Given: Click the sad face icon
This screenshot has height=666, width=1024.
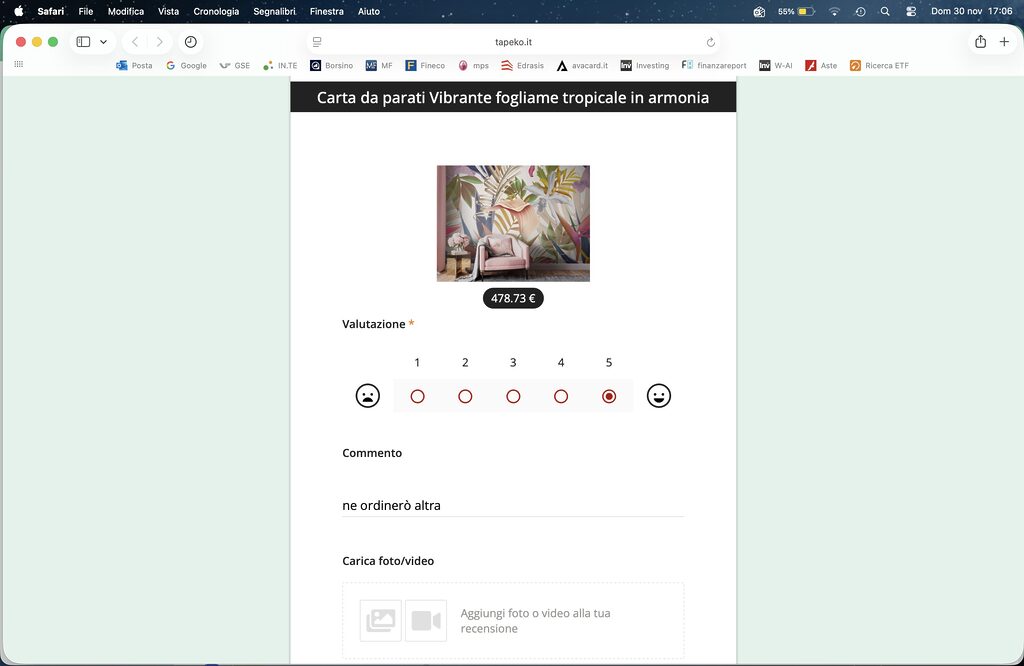Looking at the screenshot, I should pos(368,396).
